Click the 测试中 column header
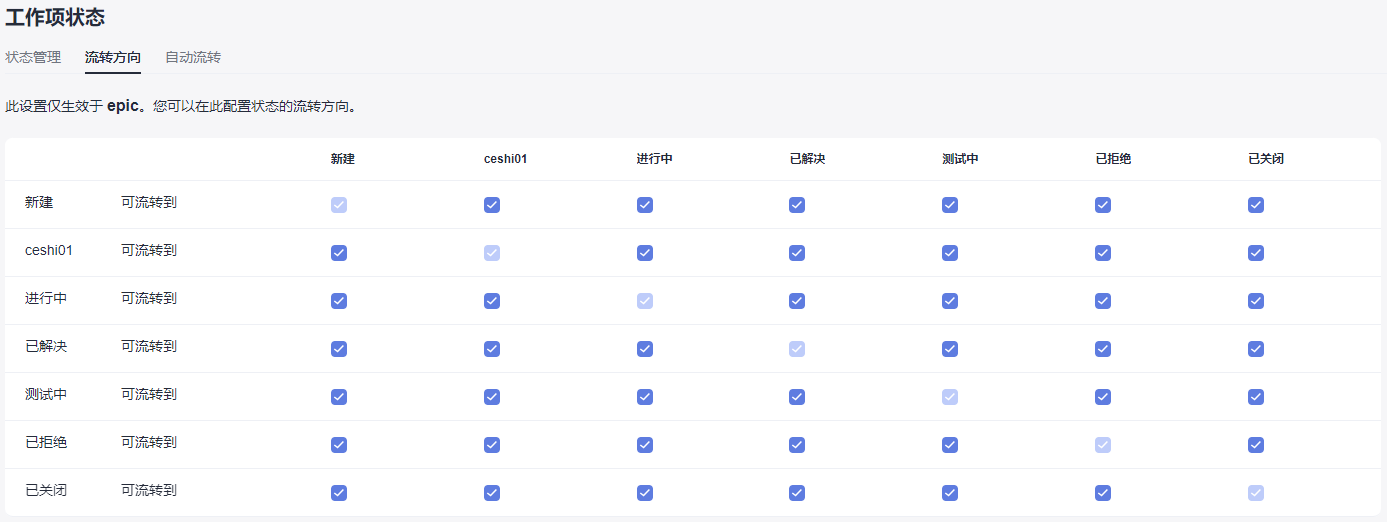 960,159
